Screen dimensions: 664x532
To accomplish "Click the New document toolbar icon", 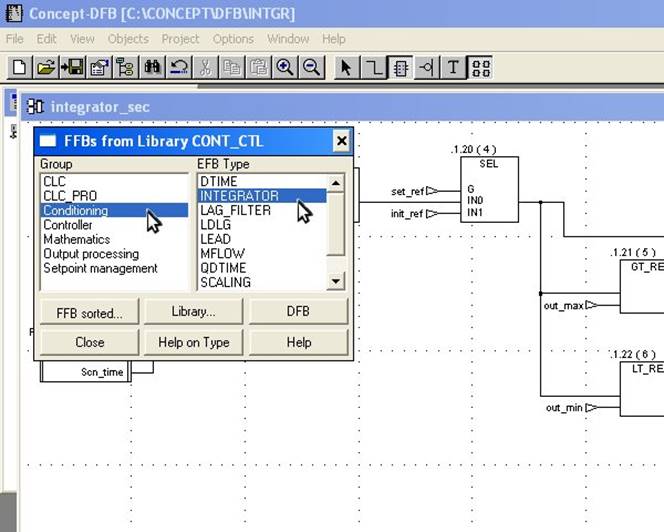I will (19, 67).
